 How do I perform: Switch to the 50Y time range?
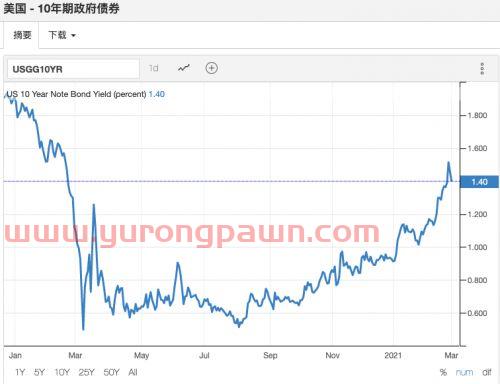pyautogui.click(x=111, y=372)
